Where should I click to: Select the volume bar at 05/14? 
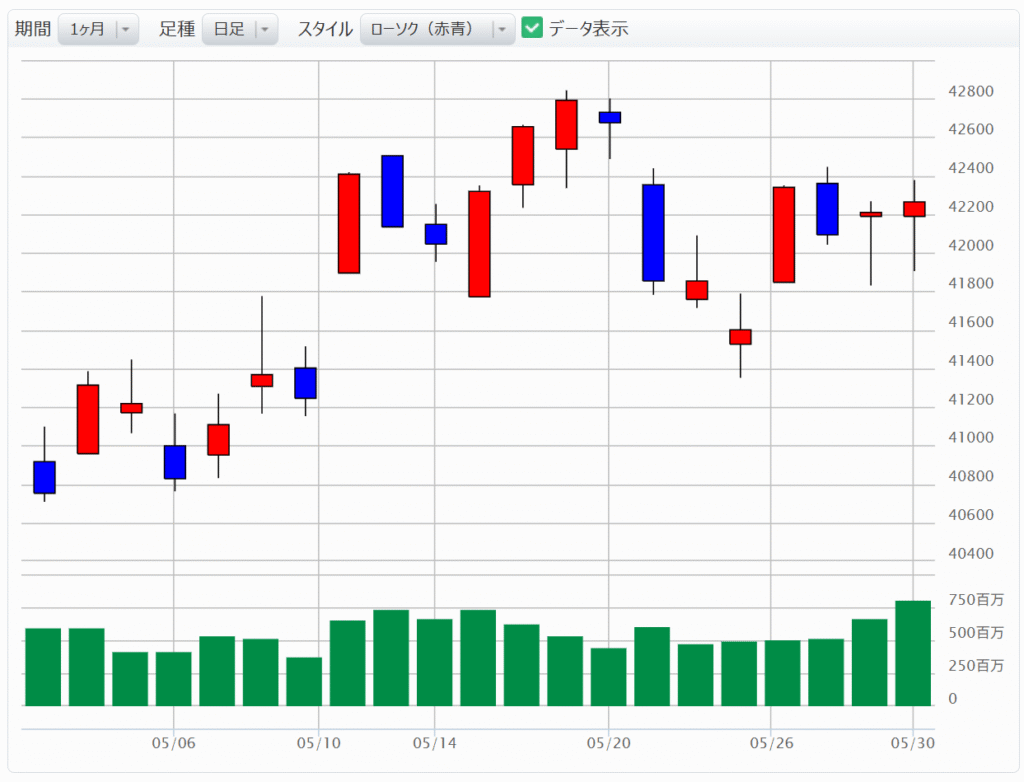[435, 662]
